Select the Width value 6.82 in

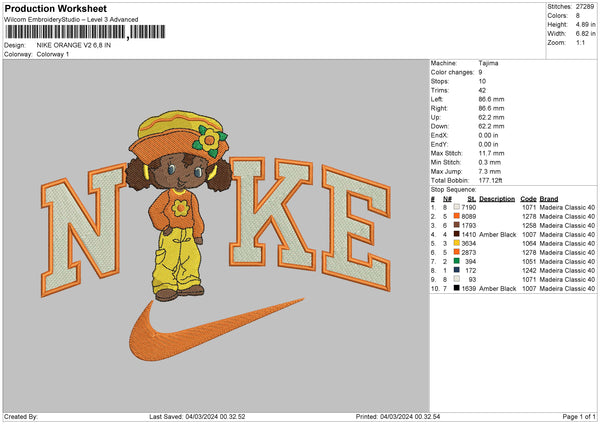point(585,34)
